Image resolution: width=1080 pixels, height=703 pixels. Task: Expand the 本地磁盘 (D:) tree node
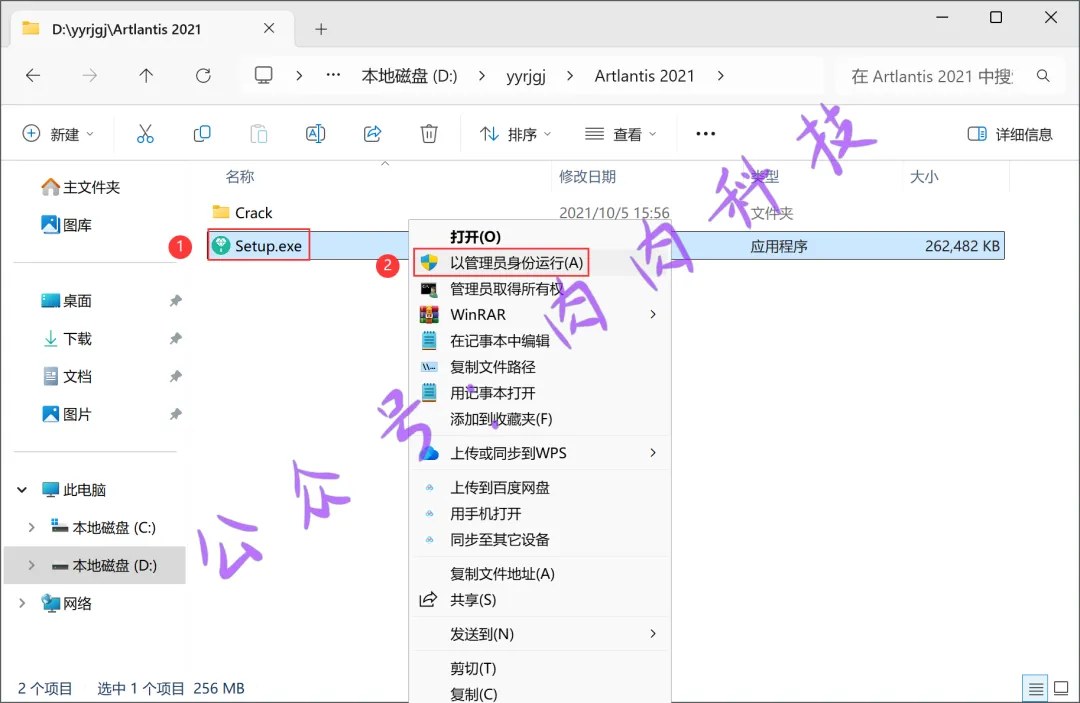click(x=31, y=565)
